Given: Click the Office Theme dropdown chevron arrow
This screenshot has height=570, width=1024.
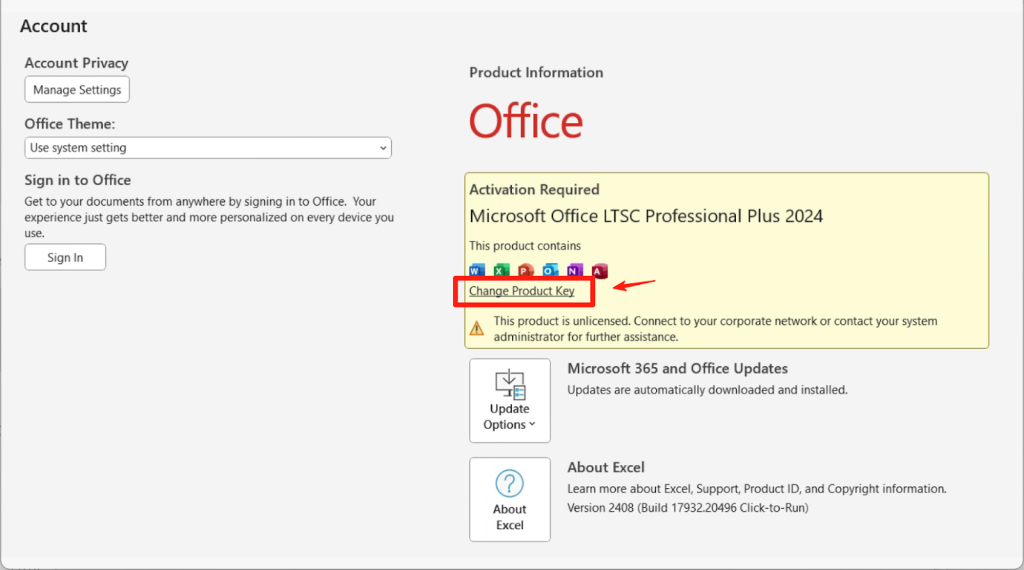Looking at the screenshot, I should (x=383, y=148).
